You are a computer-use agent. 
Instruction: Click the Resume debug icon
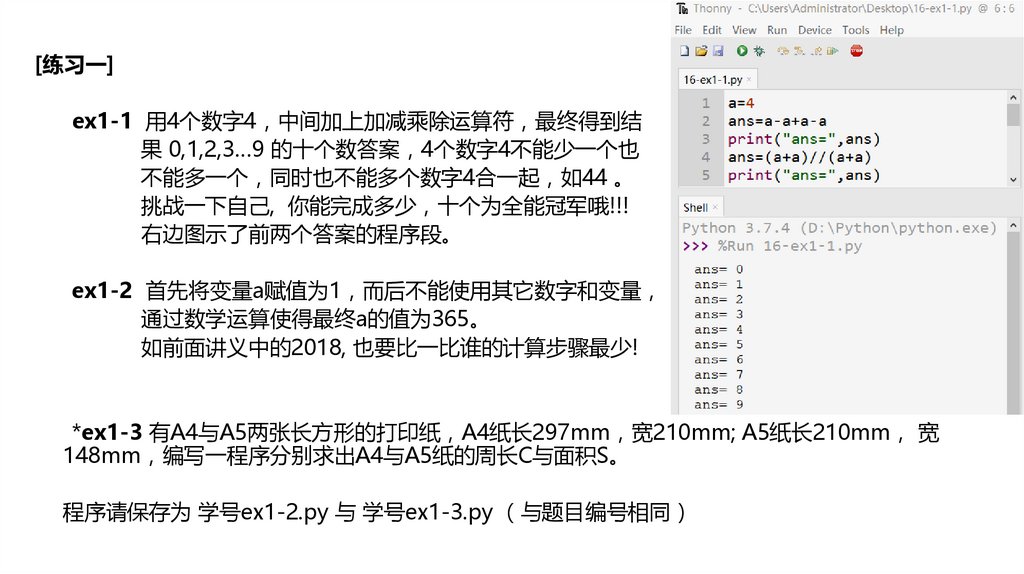[832, 51]
